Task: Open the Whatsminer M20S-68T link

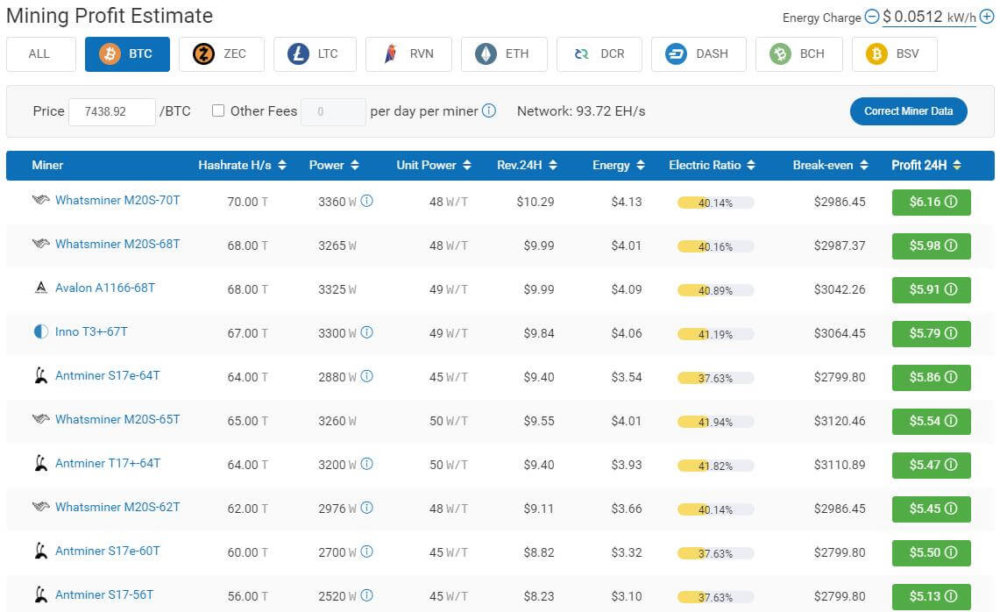Action: tap(117, 244)
